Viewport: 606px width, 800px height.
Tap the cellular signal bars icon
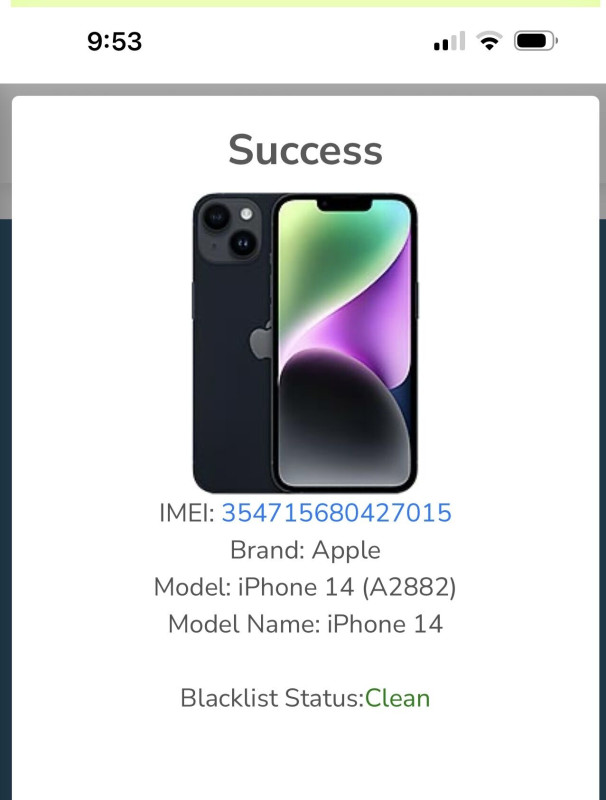pos(449,41)
